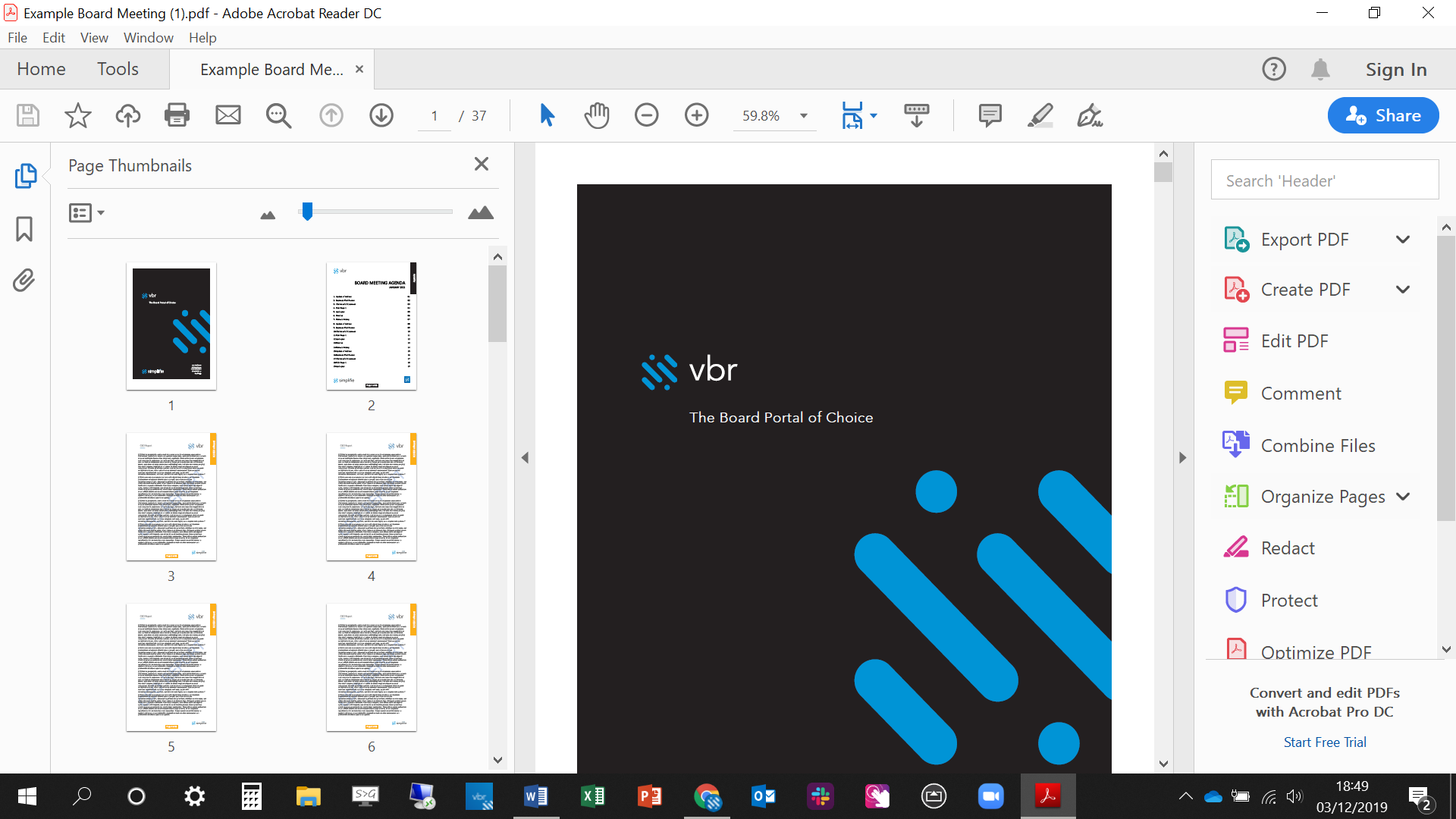The height and width of the screenshot is (819, 1456).
Task: Select the Highlight text pen icon
Action: (x=1040, y=115)
